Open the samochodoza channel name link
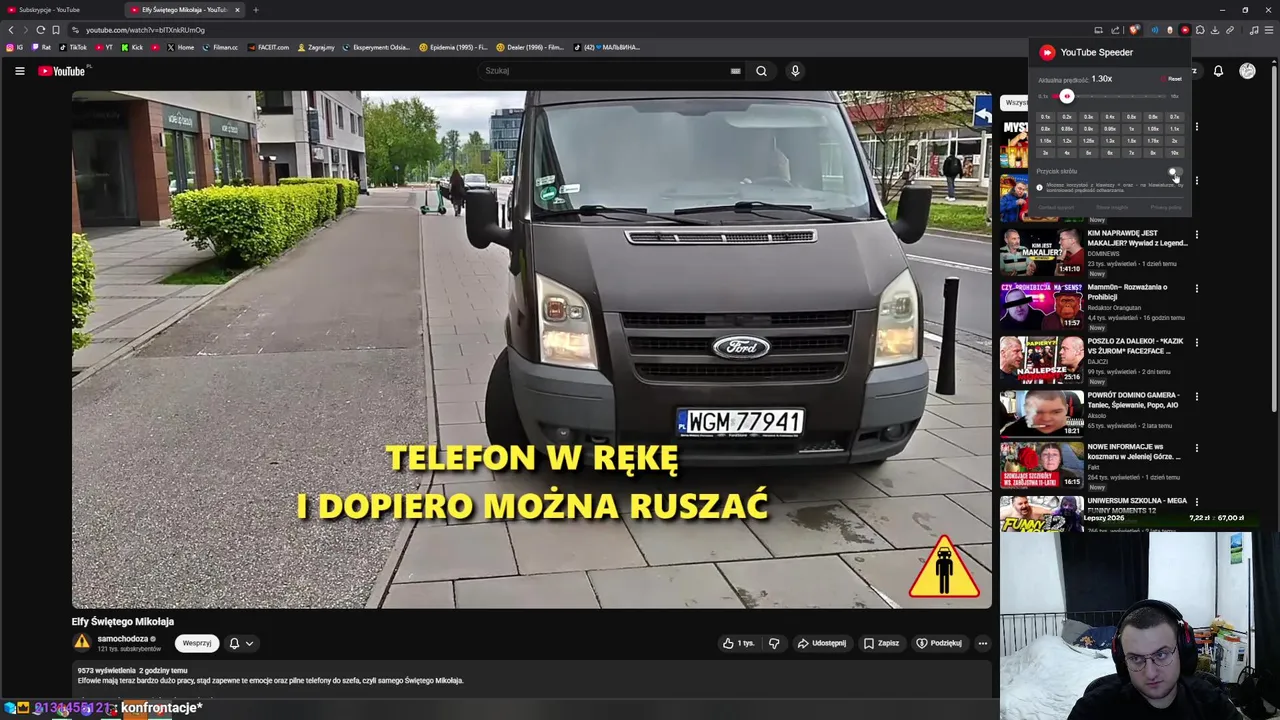The width and height of the screenshot is (1280, 720). pos(123,638)
